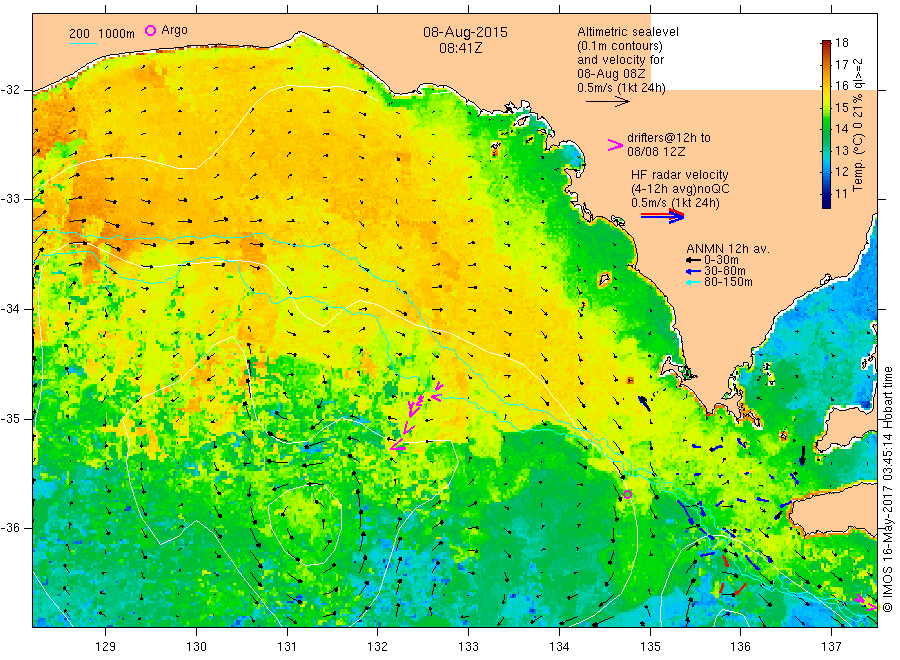Click the magenta Argo circle in the legend
The width and height of the screenshot is (900, 660).
click(150, 30)
